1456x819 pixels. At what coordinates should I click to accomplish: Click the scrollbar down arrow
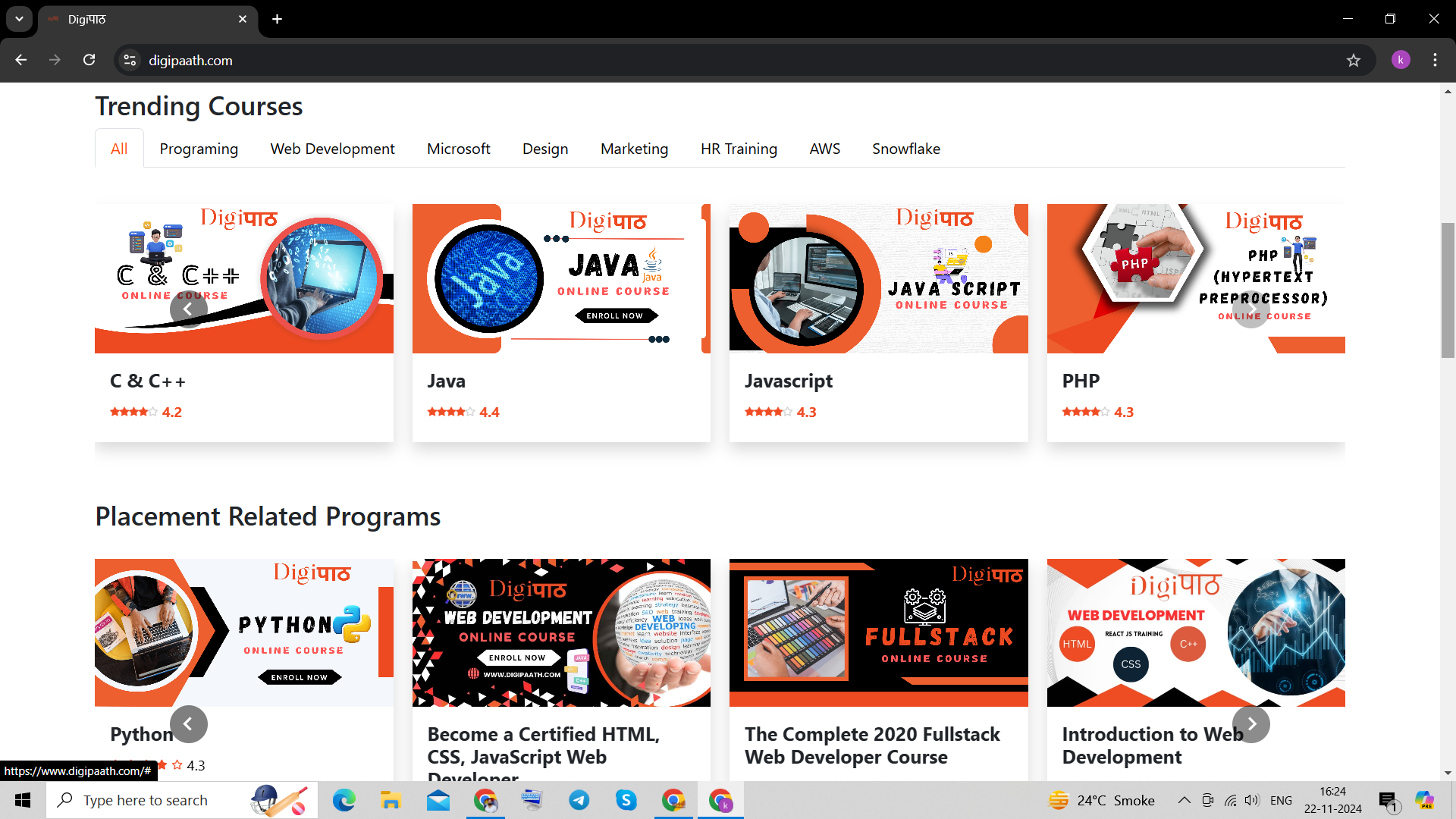1448,773
